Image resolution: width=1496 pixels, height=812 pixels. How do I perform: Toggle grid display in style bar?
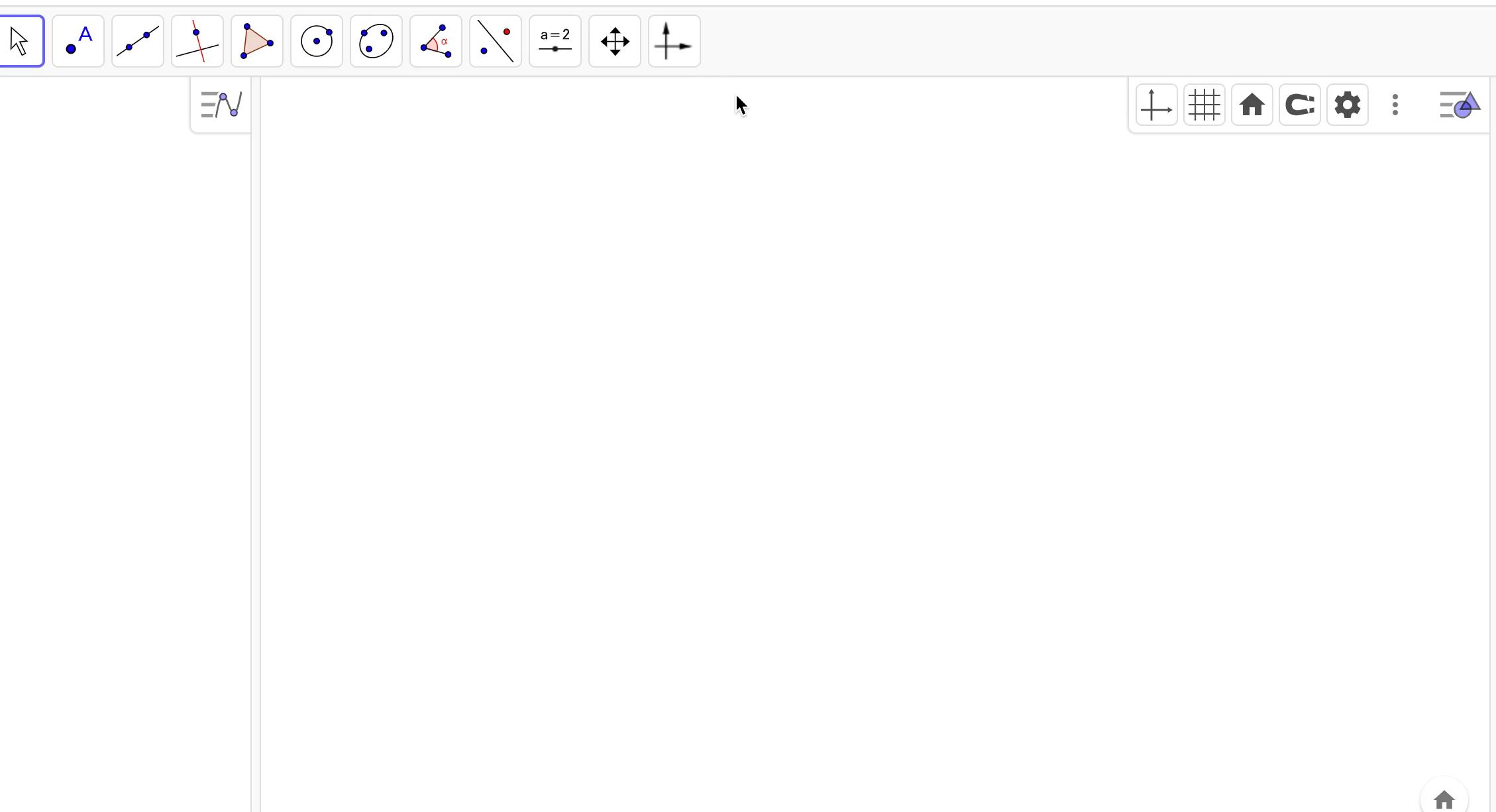pos(1204,105)
